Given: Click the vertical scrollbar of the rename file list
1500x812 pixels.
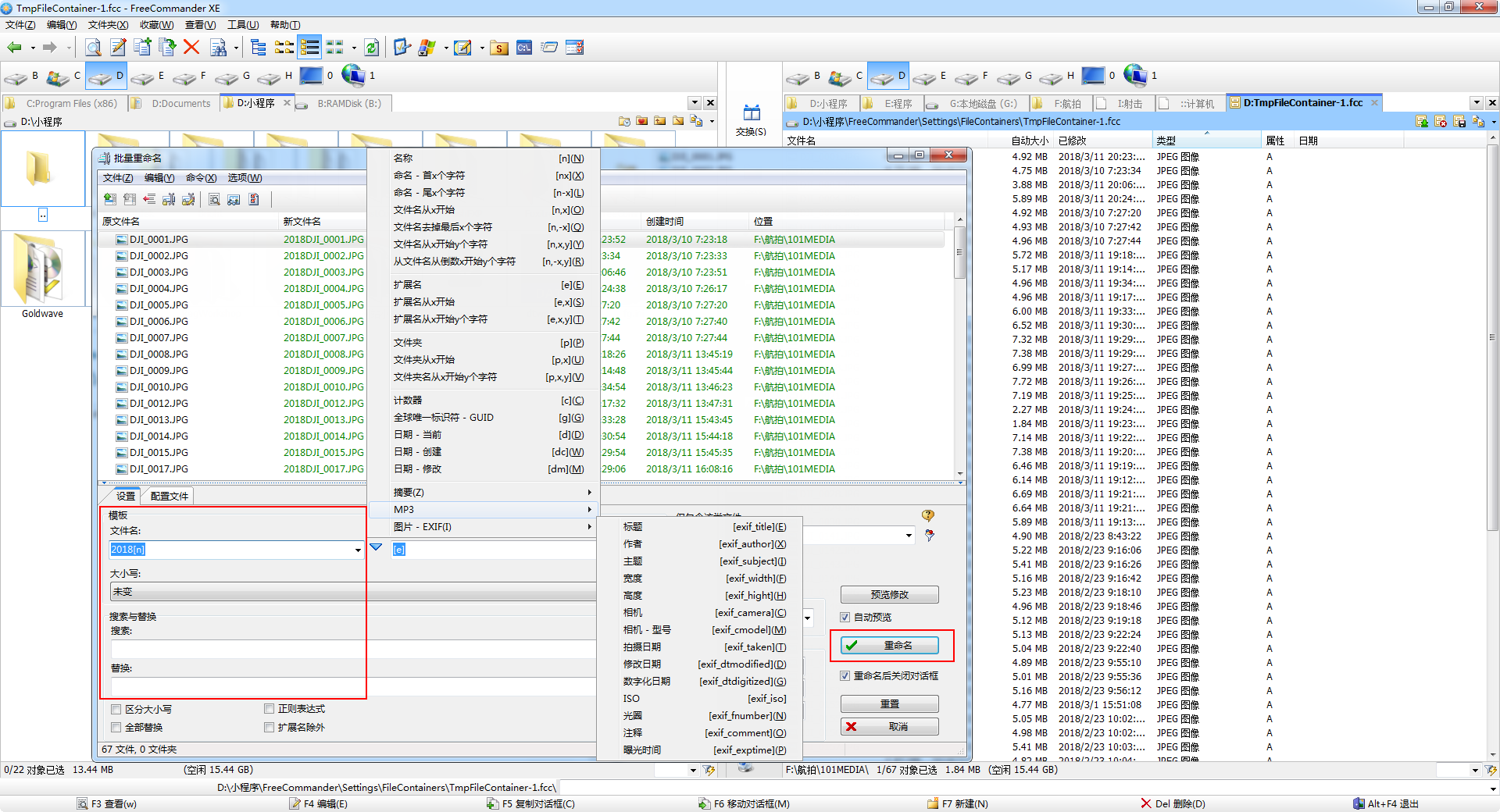Looking at the screenshot, I should click(960, 347).
